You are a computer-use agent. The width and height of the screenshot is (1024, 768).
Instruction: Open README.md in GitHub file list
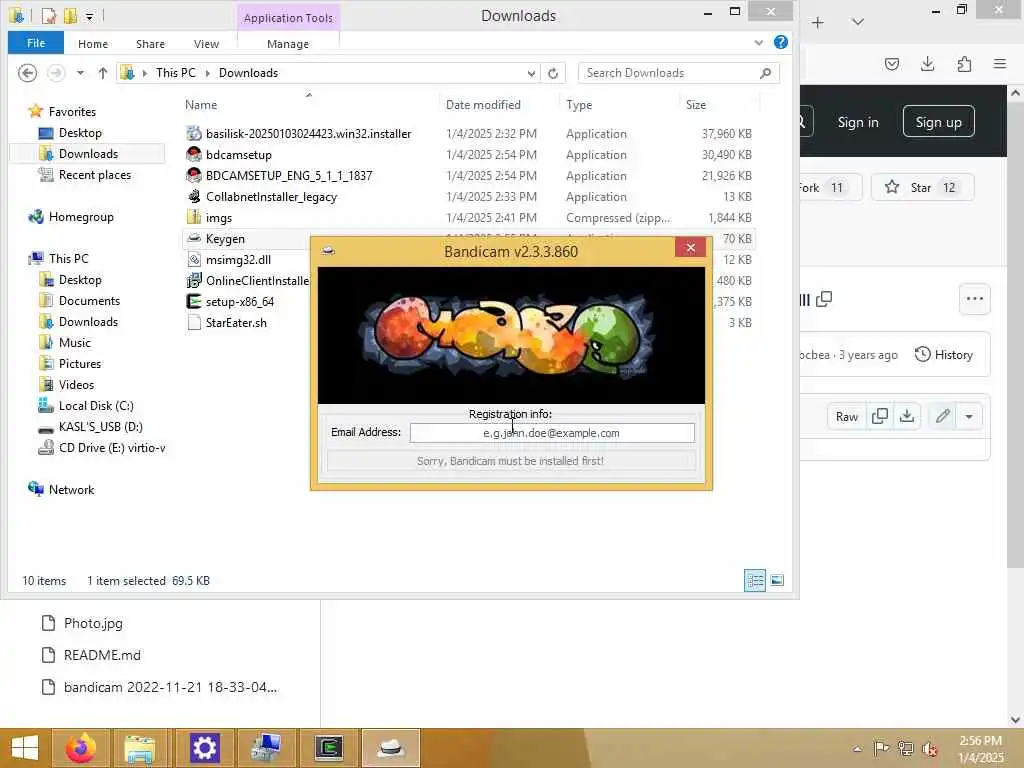tap(102, 655)
